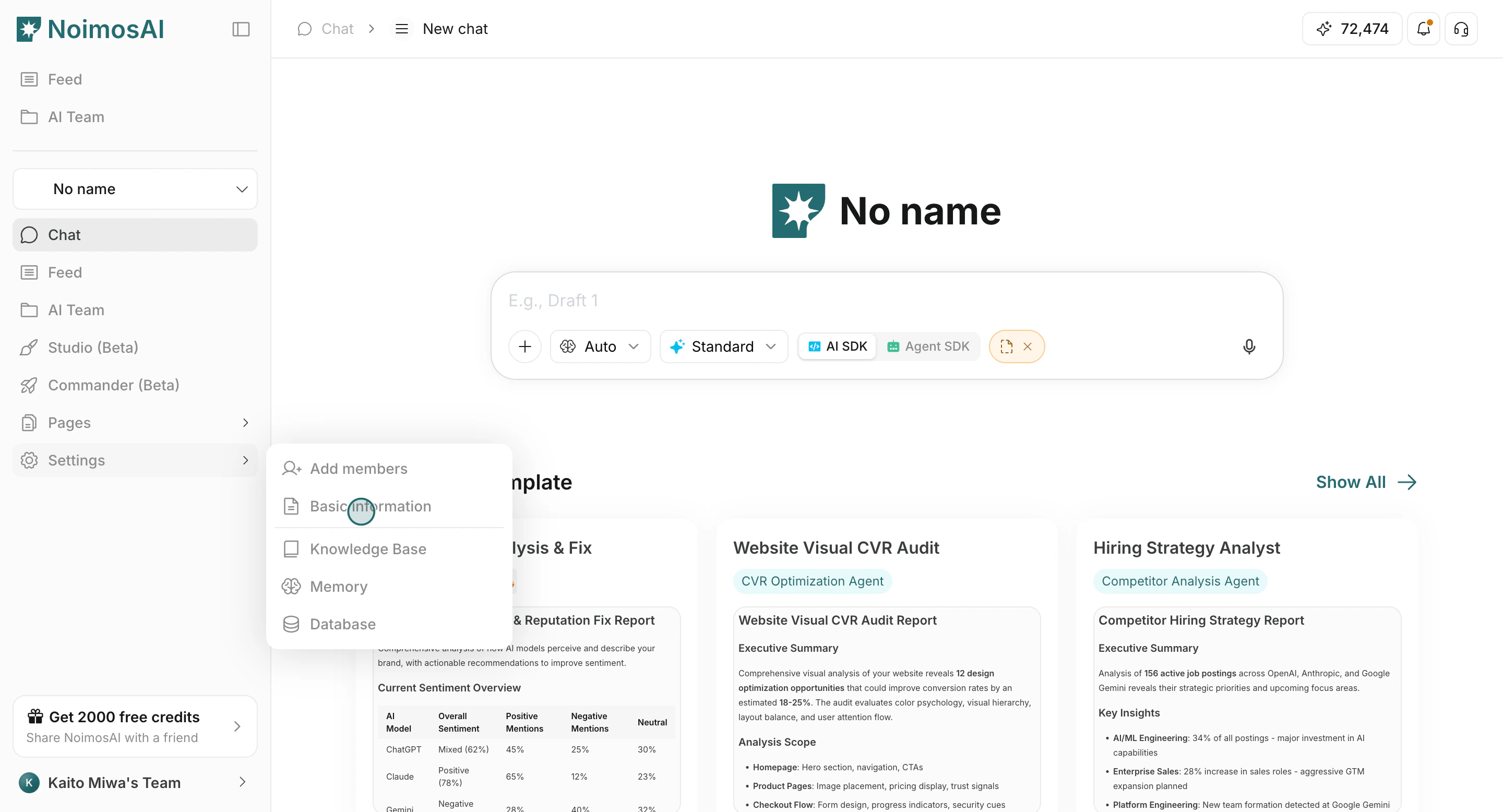Click the plus attach button
Screen dimensions: 1503x812
pyautogui.click(x=524, y=347)
